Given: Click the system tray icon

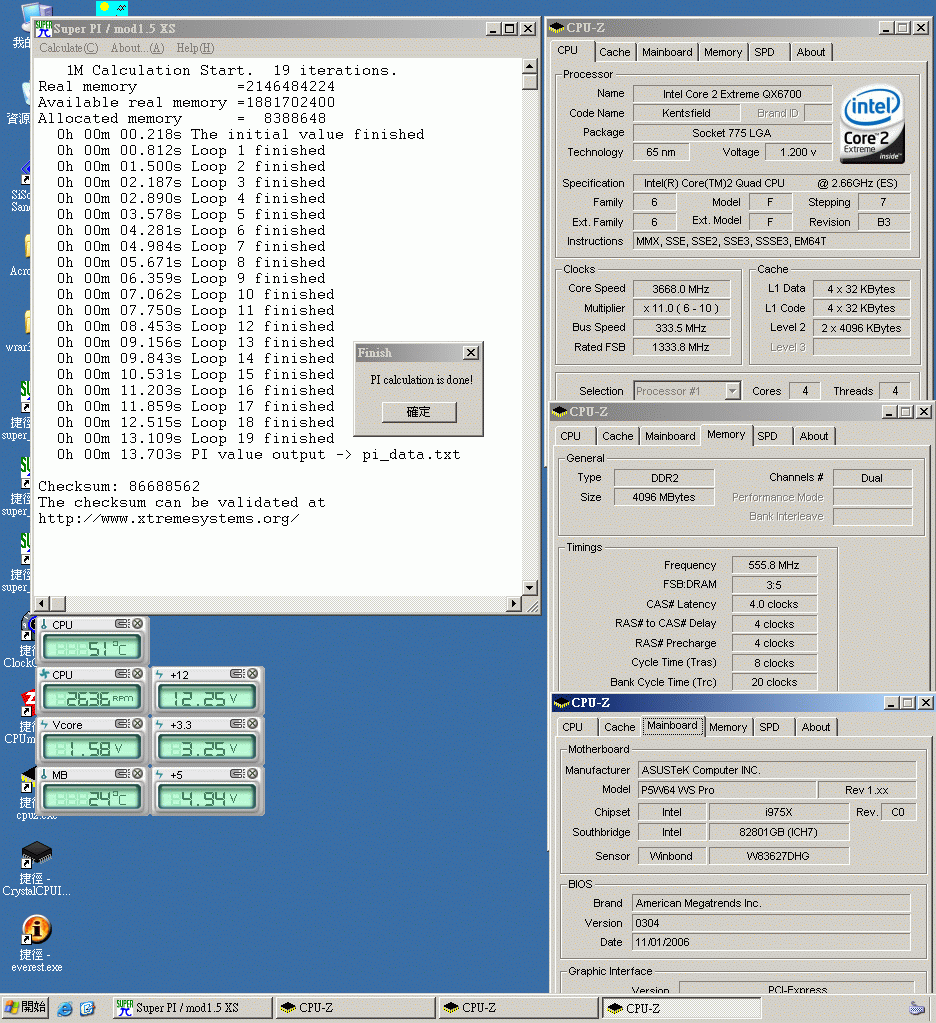Looking at the screenshot, I should pyautogui.click(x=916, y=1008).
